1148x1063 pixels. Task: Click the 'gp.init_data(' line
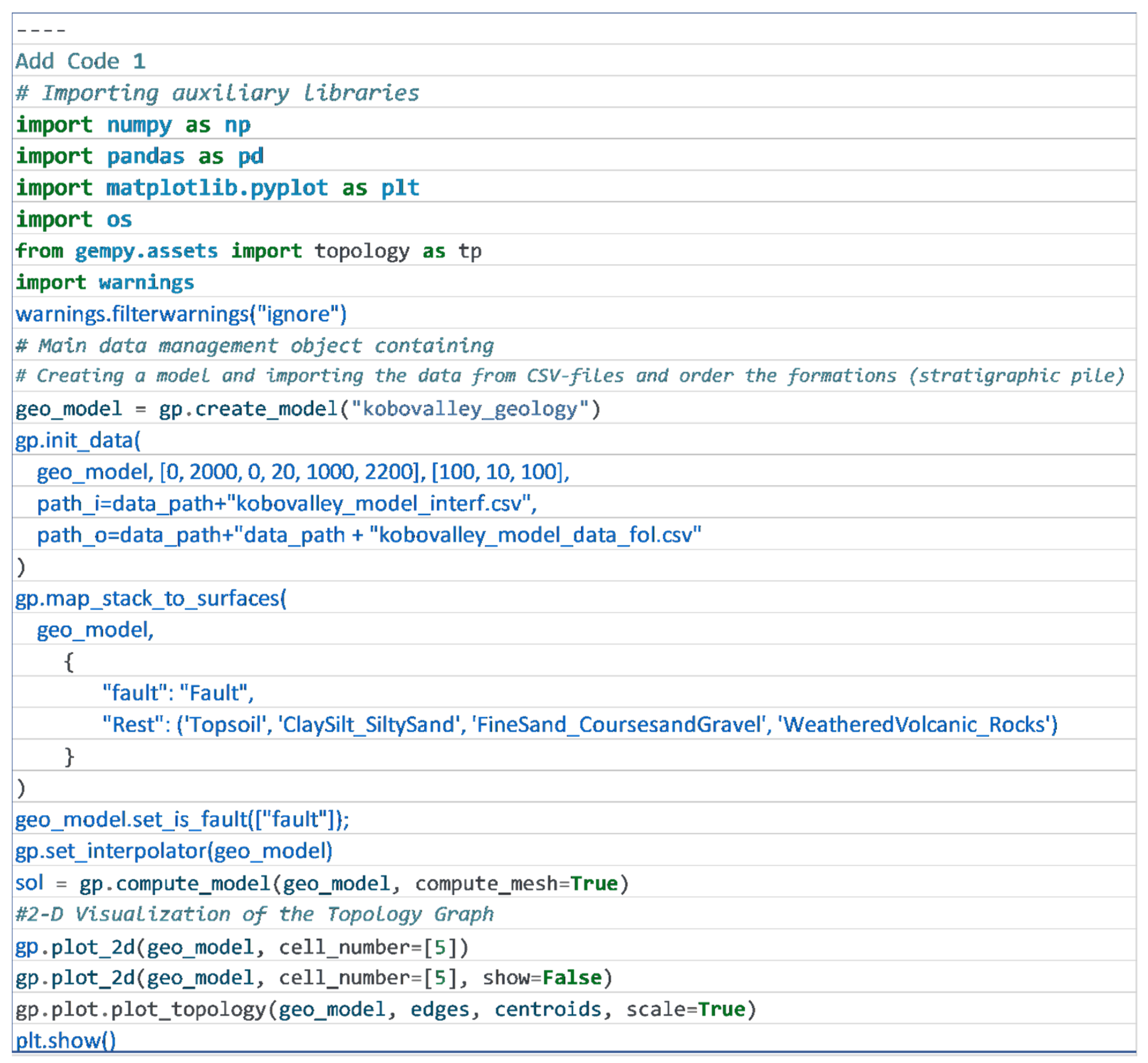(78, 440)
